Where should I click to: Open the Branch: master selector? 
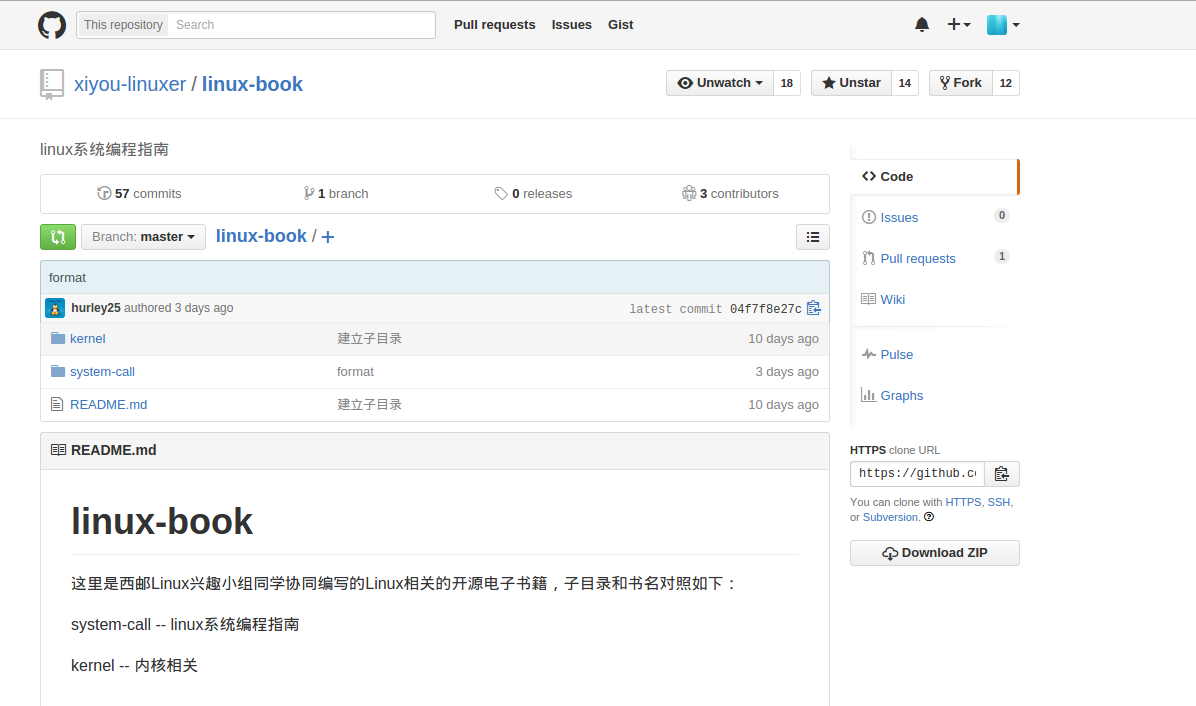tap(143, 236)
